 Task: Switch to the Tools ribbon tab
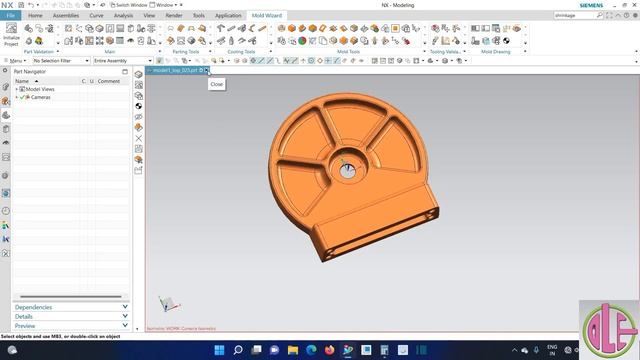199,16
